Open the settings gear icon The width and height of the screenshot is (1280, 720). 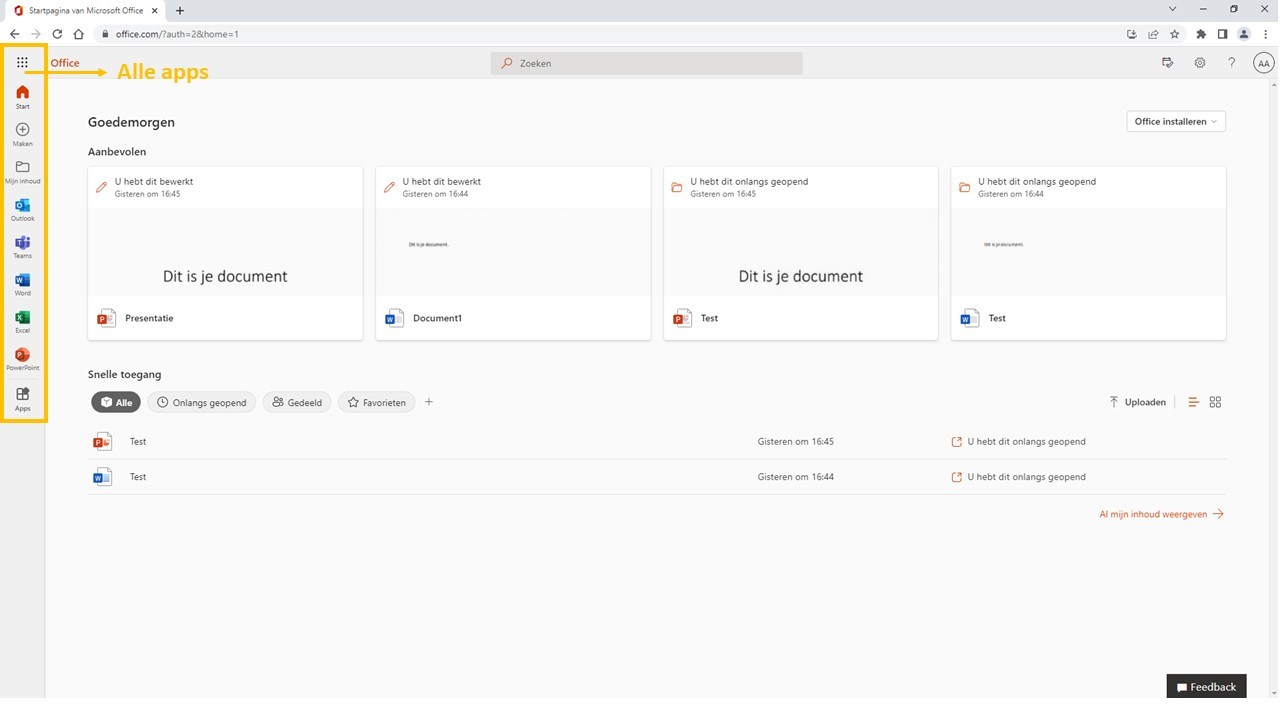click(x=1200, y=63)
